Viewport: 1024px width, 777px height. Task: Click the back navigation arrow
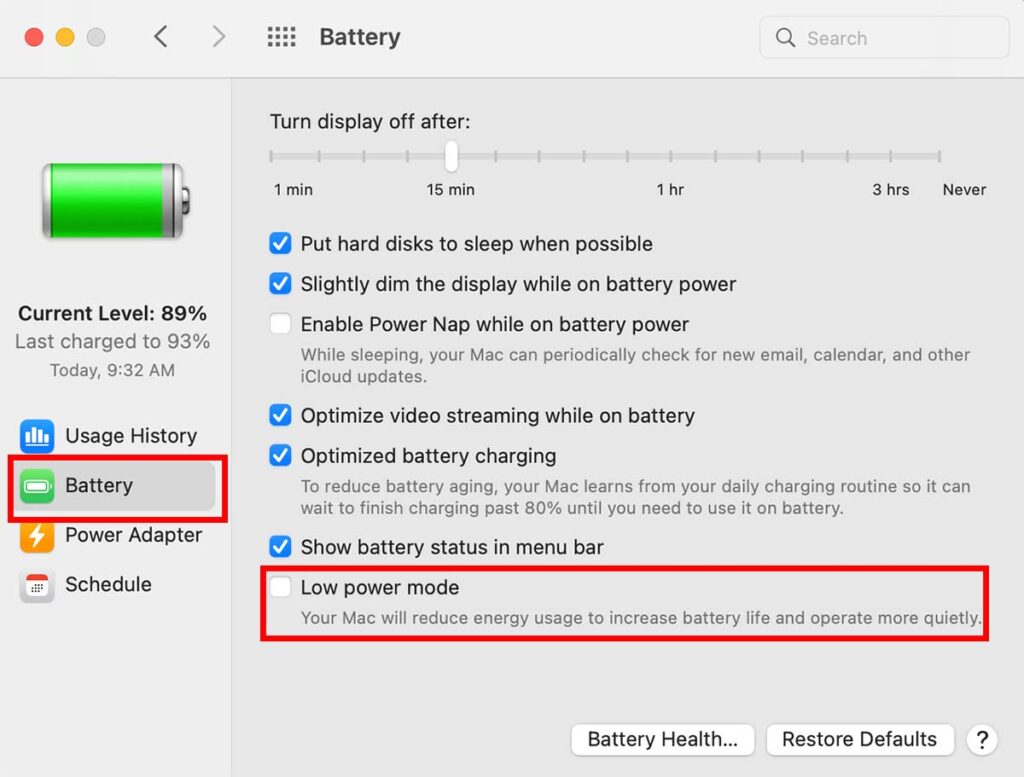coord(161,37)
